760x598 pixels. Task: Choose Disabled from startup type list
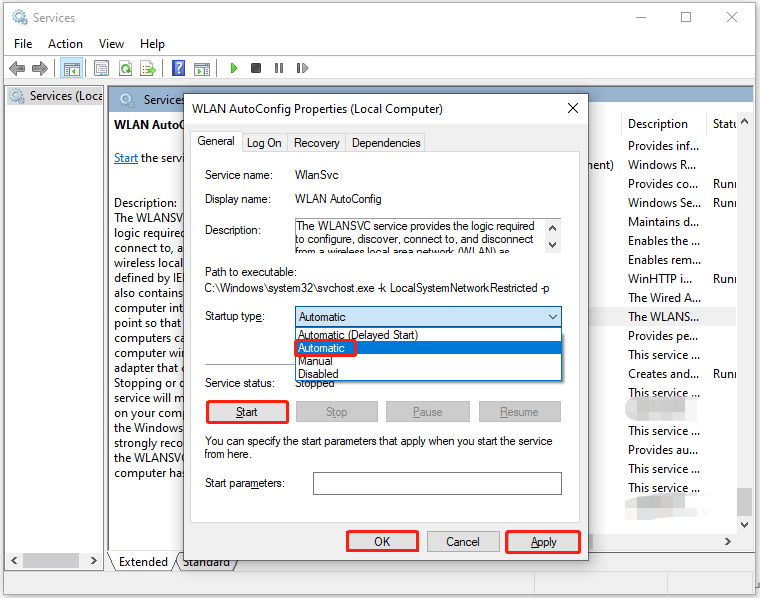click(x=318, y=374)
